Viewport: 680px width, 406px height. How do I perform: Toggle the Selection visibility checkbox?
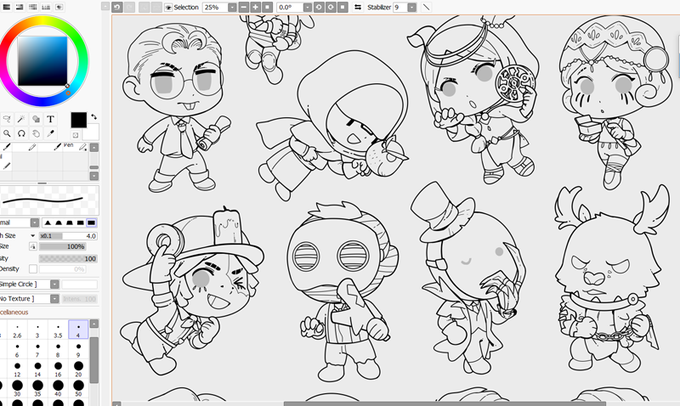[x=169, y=7]
